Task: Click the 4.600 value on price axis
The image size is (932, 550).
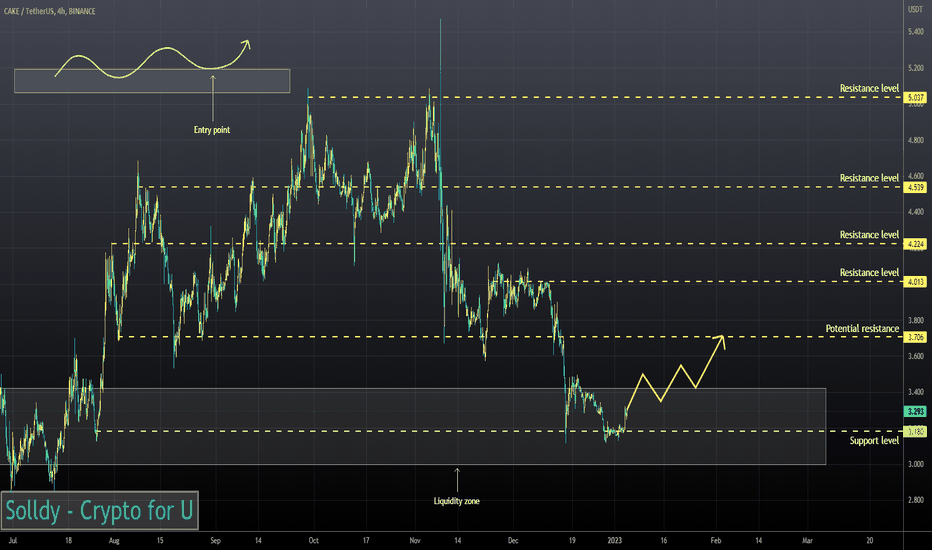Action: (x=915, y=176)
